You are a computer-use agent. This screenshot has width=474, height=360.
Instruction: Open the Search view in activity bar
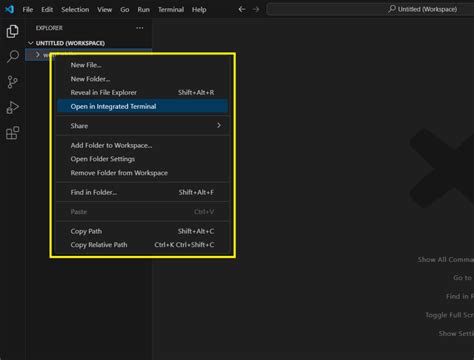pos(13,56)
